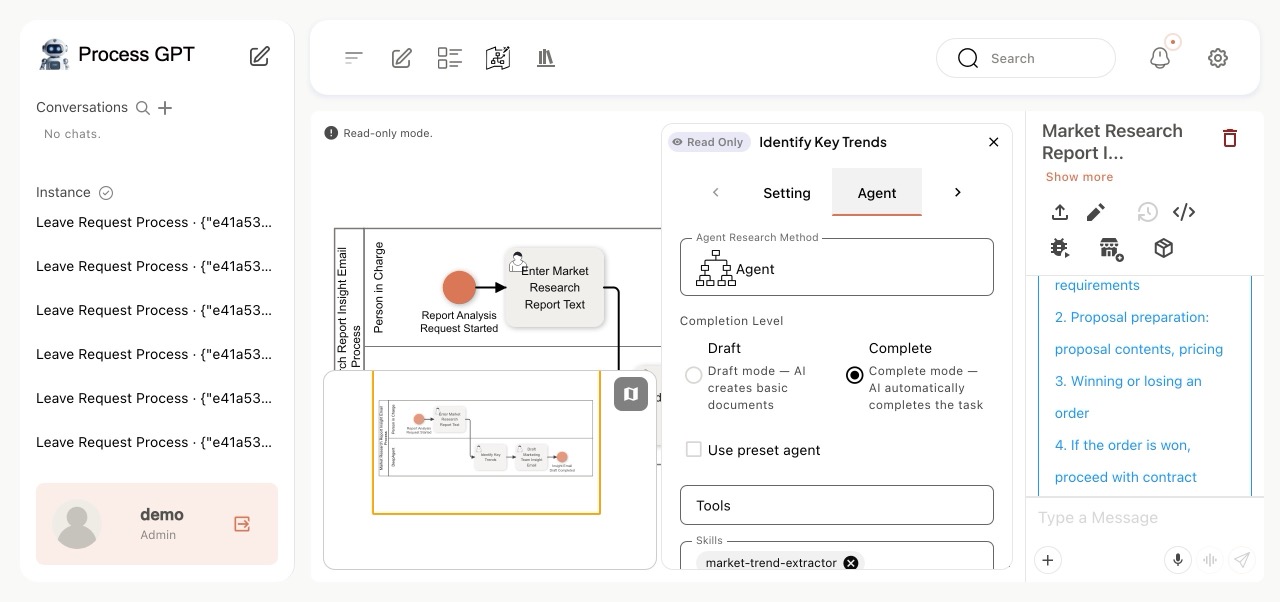Viewport: 1280px width, 602px height.
Task: Click the new chat edit icon beside Process GPT
Action: pyautogui.click(x=260, y=56)
